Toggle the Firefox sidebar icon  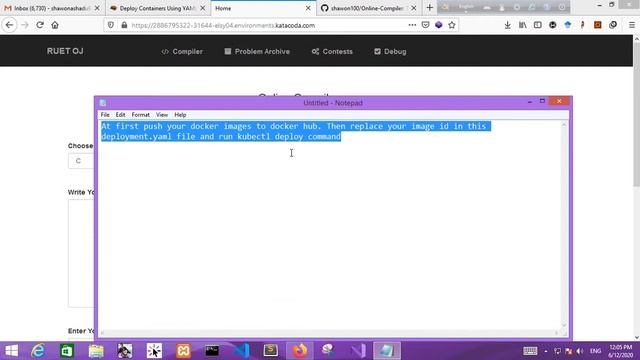pyautogui.click(x=538, y=25)
